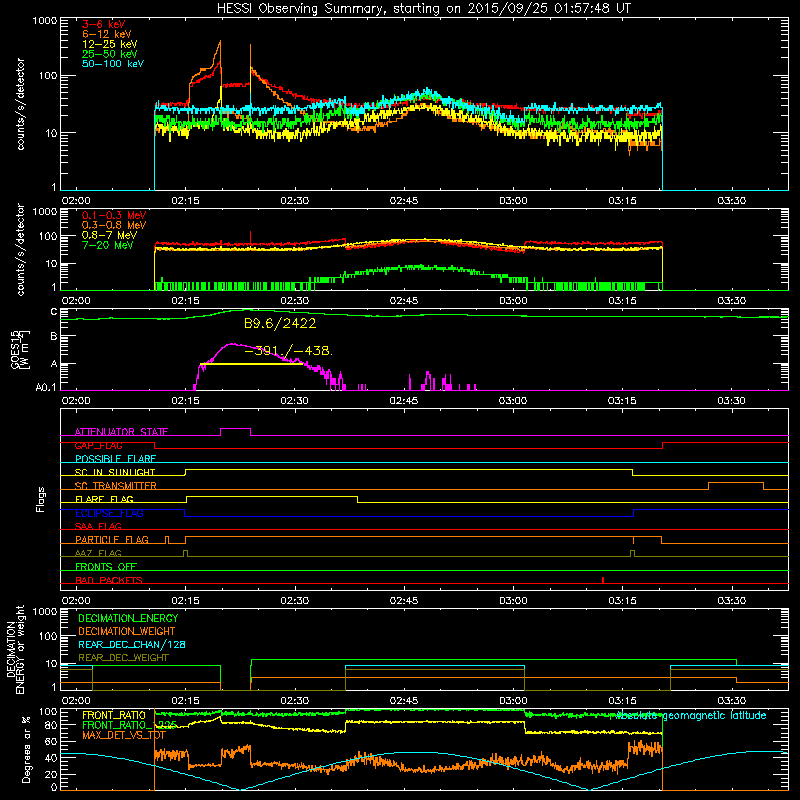This screenshot has height=800, width=800.
Task: Select the GAP_FLAG label
Action: [98, 445]
